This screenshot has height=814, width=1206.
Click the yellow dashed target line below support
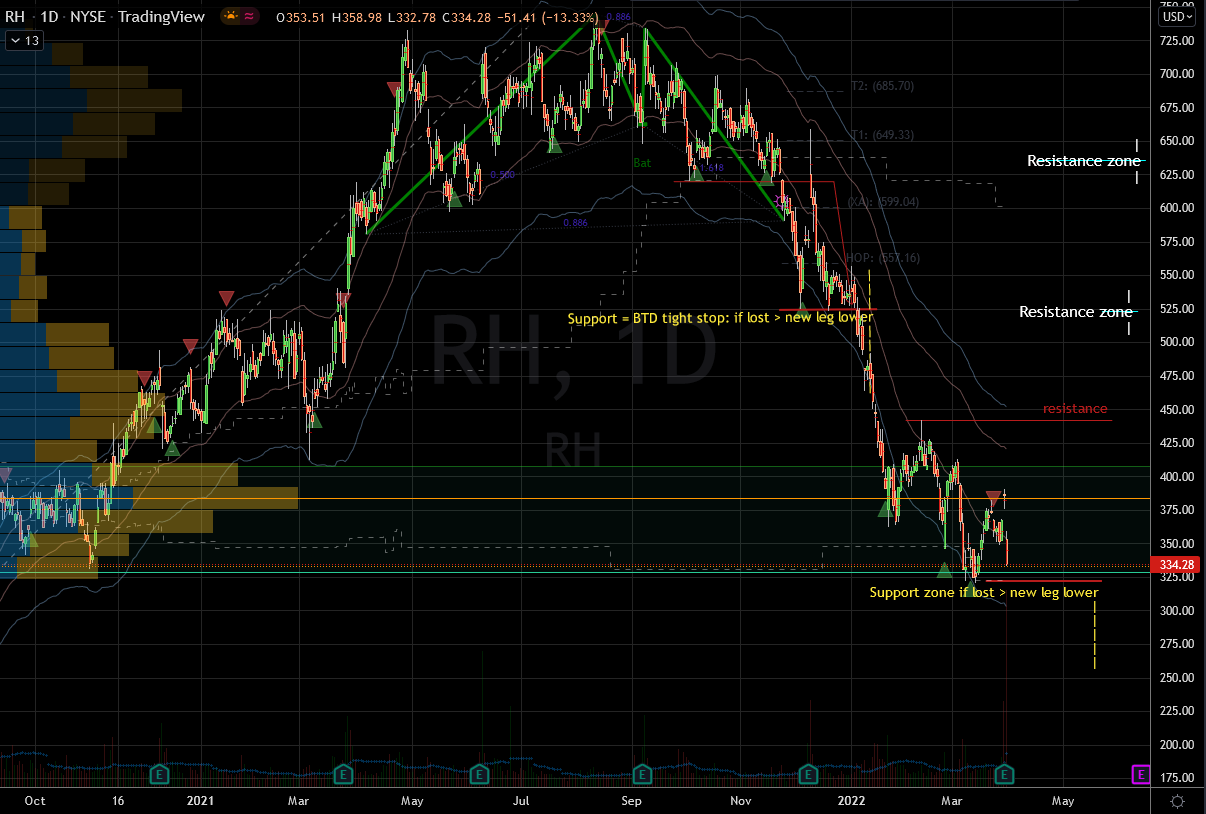click(1095, 635)
